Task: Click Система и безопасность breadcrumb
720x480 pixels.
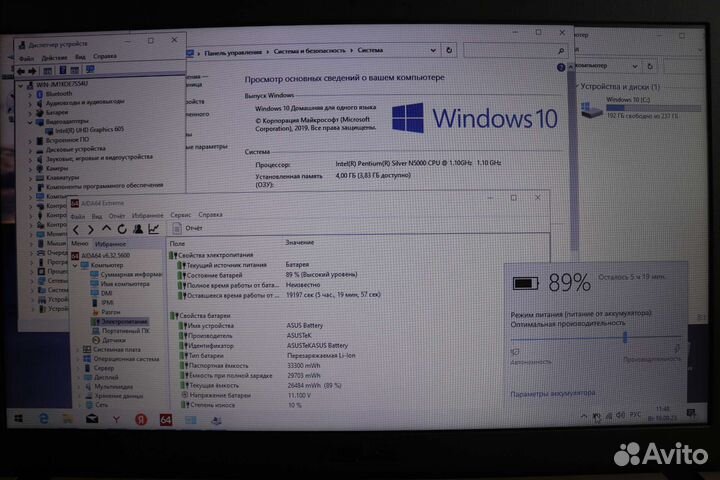Action: click(x=309, y=51)
